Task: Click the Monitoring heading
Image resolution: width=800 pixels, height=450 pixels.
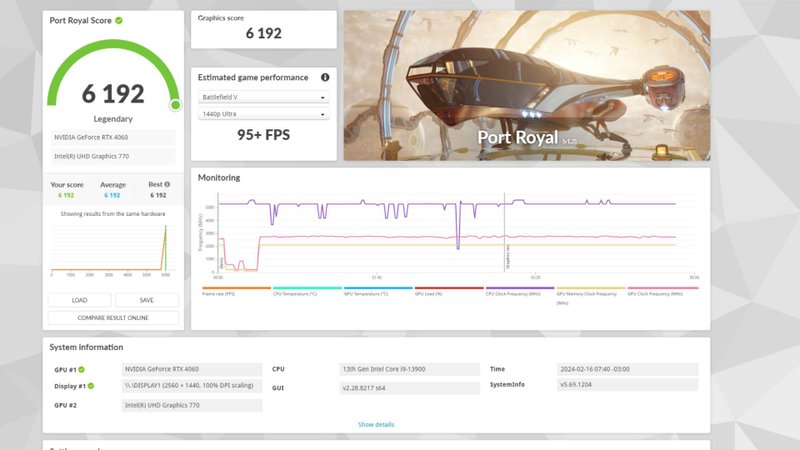Action: click(x=219, y=178)
